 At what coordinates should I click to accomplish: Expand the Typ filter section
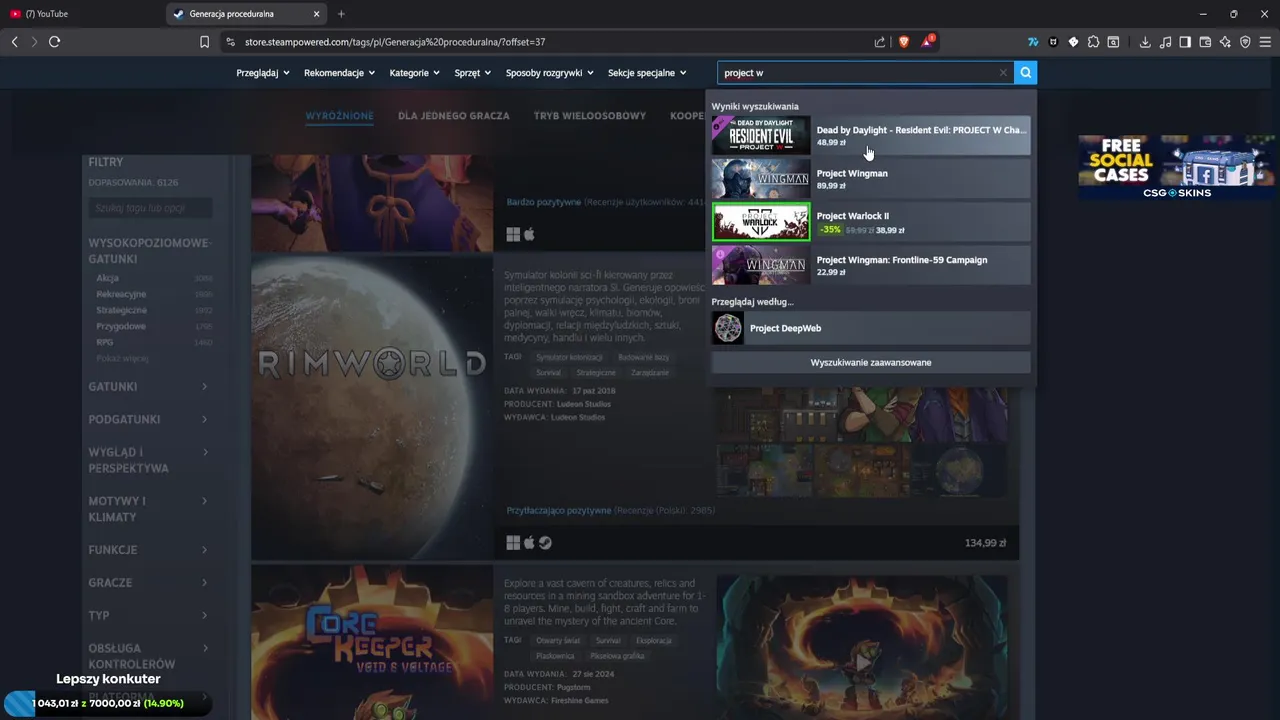pyautogui.click(x=148, y=615)
